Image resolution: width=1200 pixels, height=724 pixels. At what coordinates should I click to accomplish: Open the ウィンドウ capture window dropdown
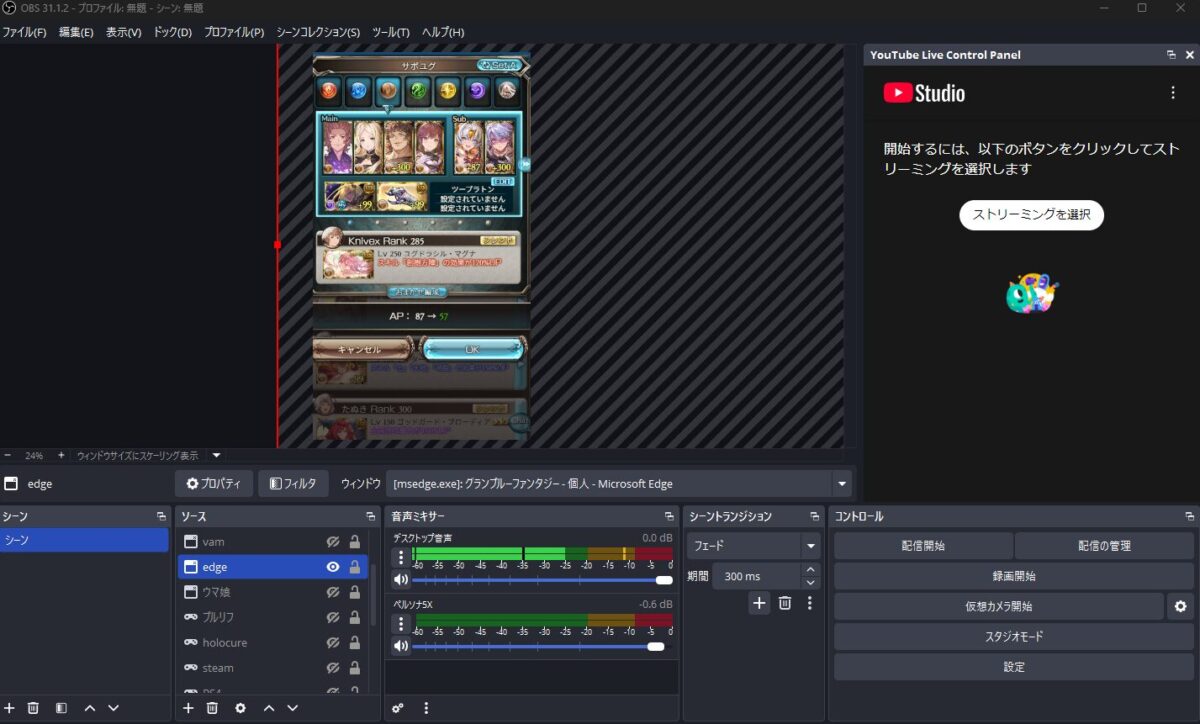tap(842, 484)
